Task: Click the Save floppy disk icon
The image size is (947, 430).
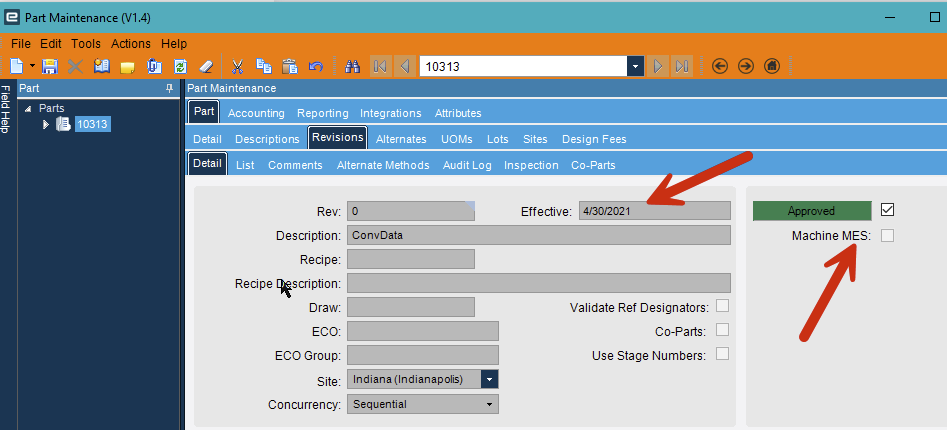Action: coord(50,66)
